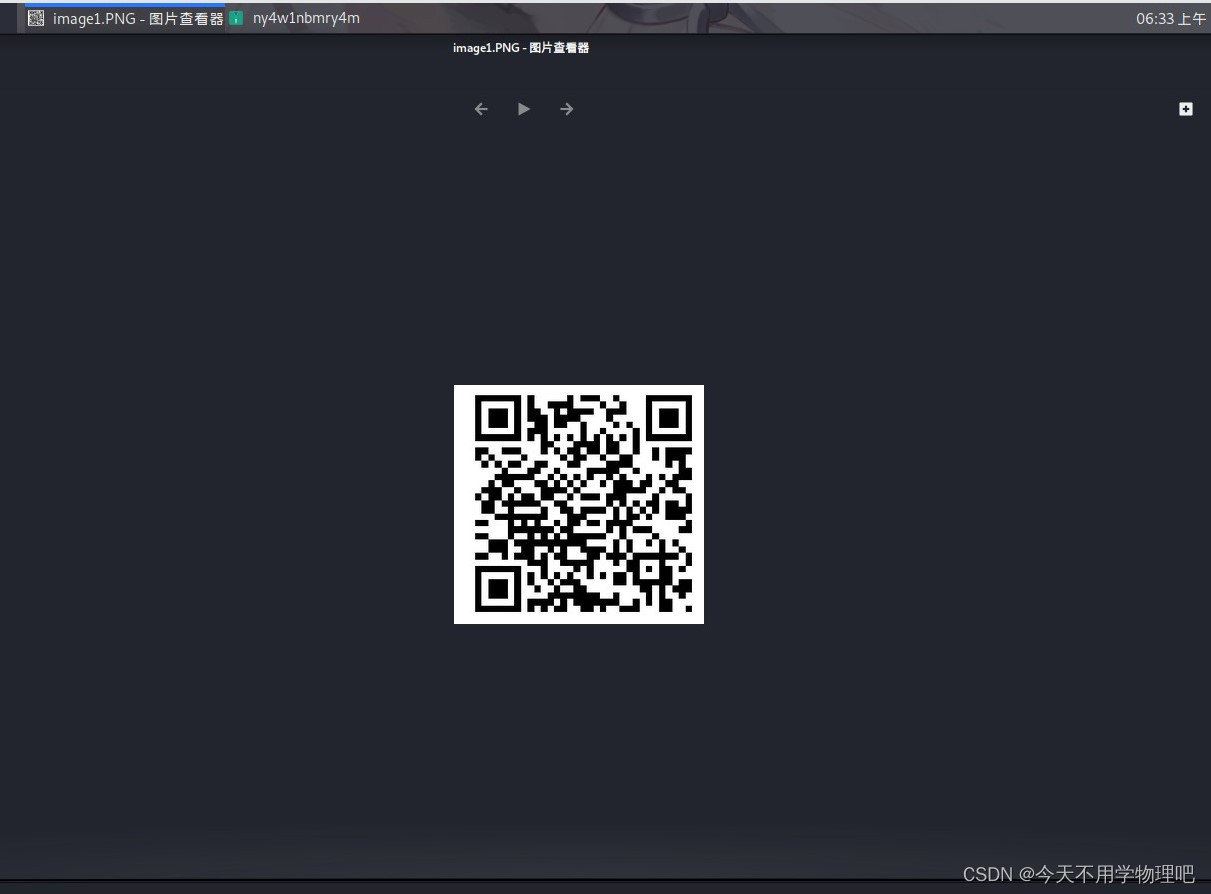The height and width of the screenshot is (894, 1211).
Task: Click the displayed QR code image
Action: tap(579, 504)
